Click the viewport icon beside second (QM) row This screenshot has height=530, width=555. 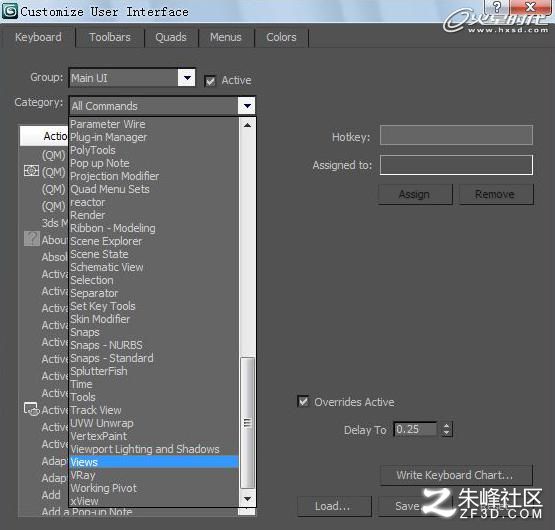click(x=31, y=171)
